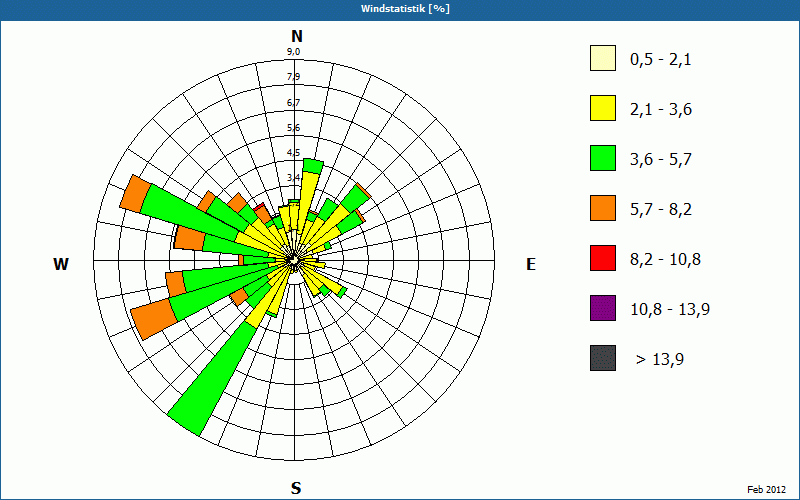Click the small red segment in the northwest bar
Image resolution: width=800 pixels, height=500 pixels.
click(261, 207)
